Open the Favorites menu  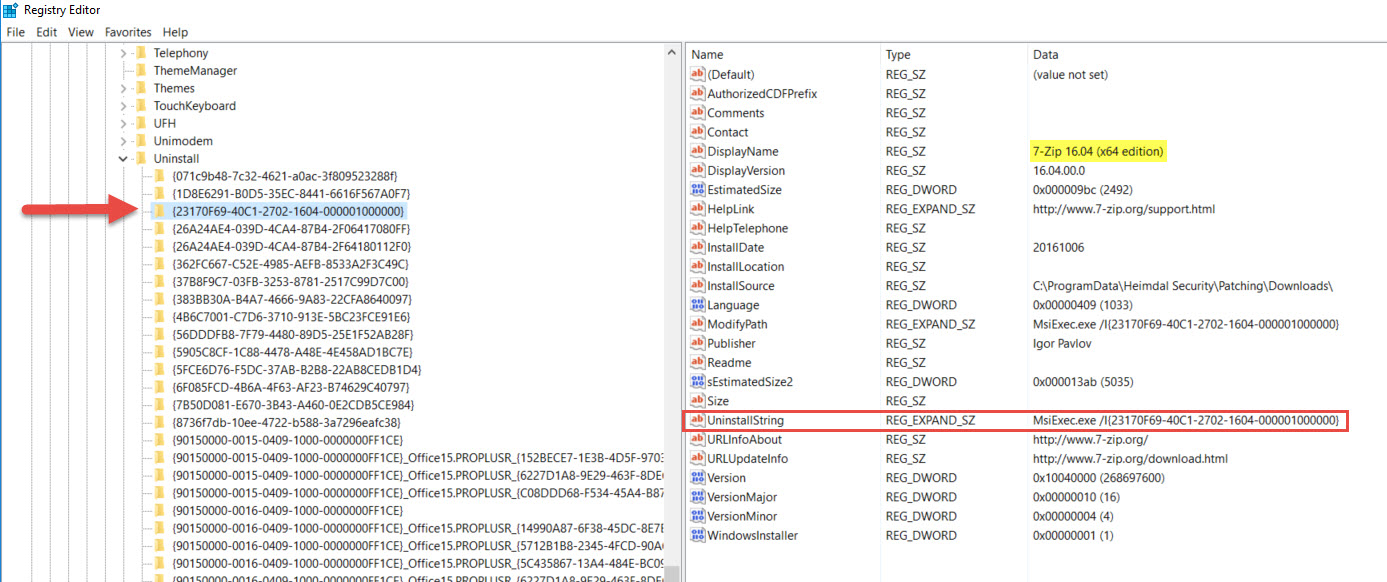[x=128, y=32]
